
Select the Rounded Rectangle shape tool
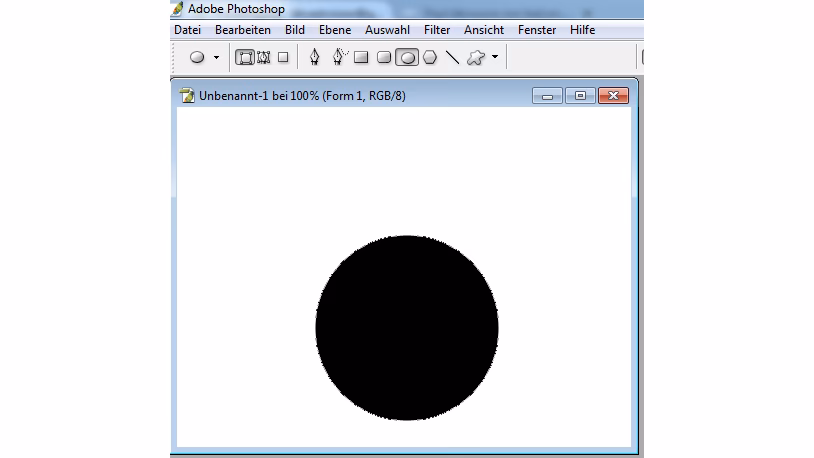[x=384, y=57]
